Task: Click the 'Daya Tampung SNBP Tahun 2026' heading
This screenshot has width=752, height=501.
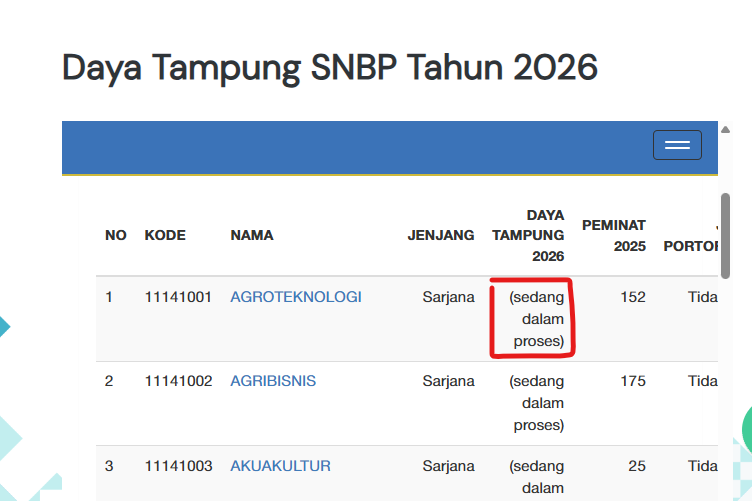Action: click(330, 68)
